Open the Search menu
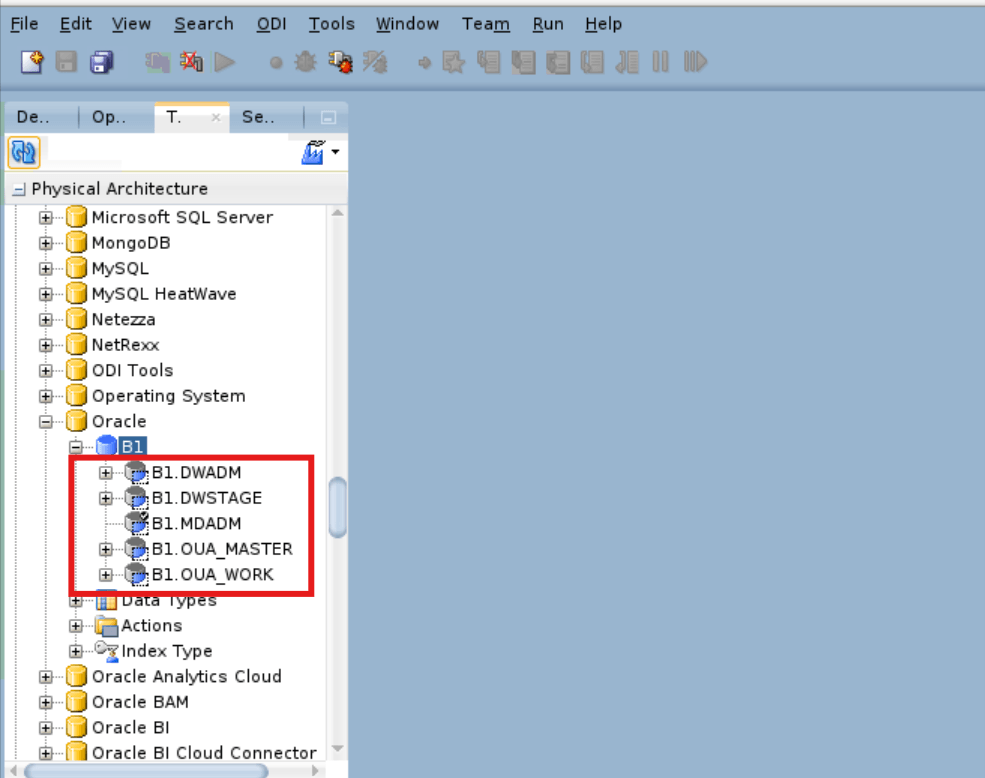Screen dimensions: 985x778 (204, 24)
